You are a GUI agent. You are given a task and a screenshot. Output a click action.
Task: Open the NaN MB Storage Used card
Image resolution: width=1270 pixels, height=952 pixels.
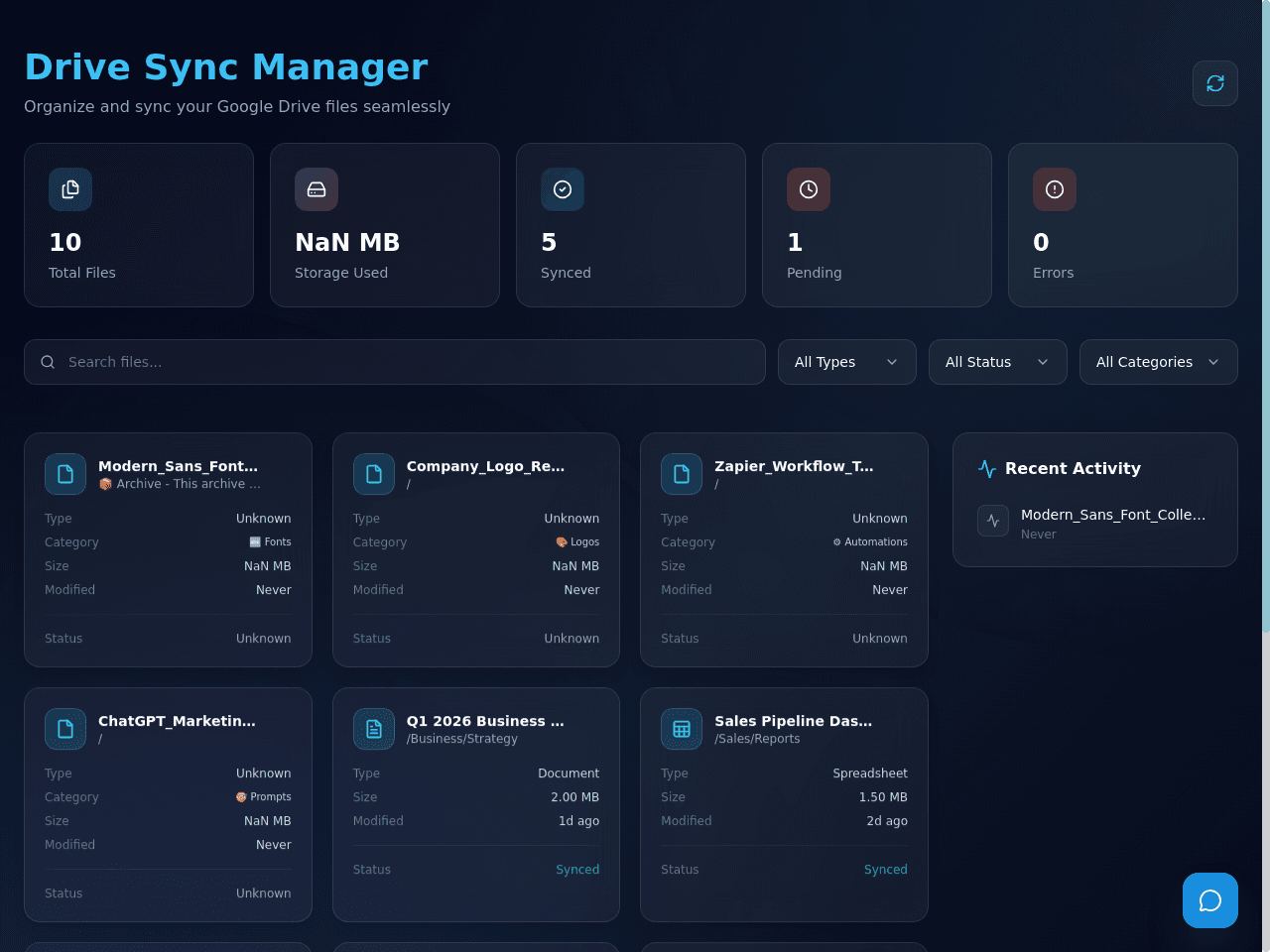(385, 225)
